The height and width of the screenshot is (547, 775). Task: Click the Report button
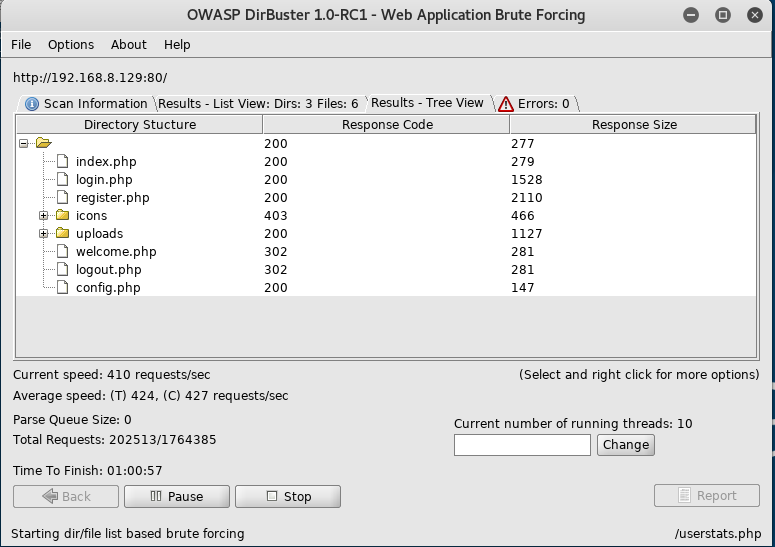pyautogui.click(x=706, y=496)
